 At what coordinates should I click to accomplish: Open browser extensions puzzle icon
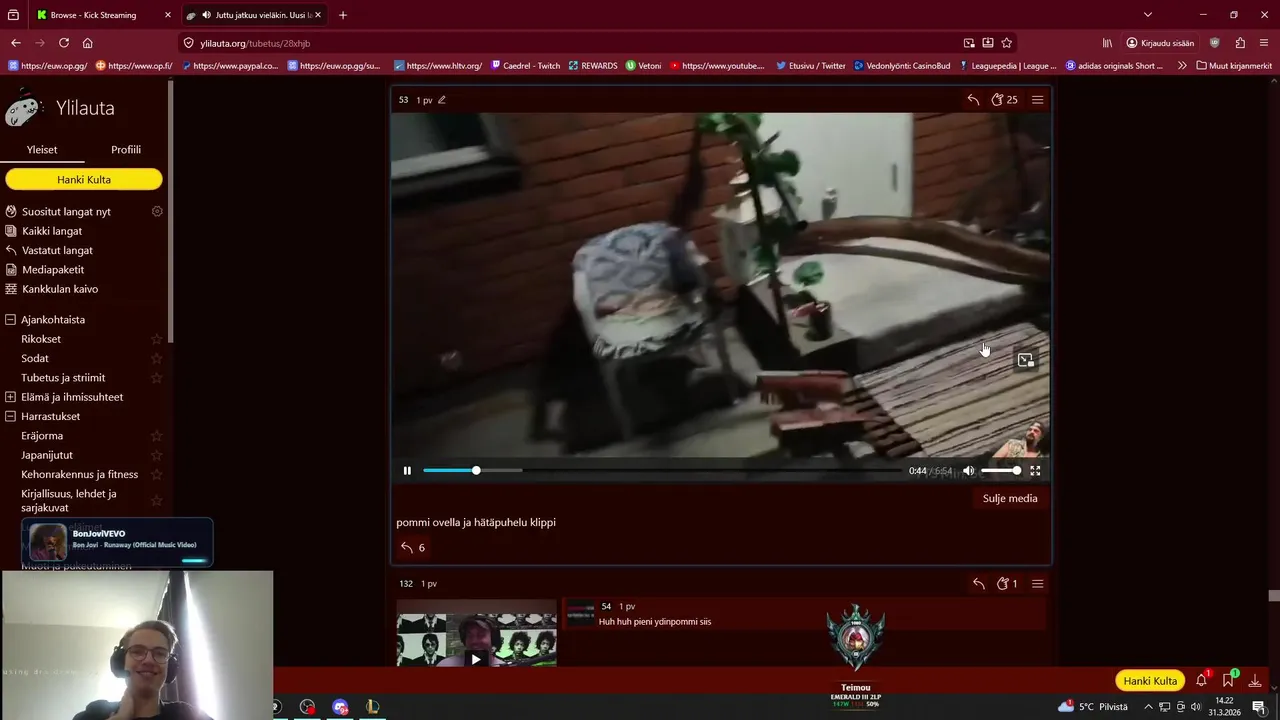point(1240,43)
